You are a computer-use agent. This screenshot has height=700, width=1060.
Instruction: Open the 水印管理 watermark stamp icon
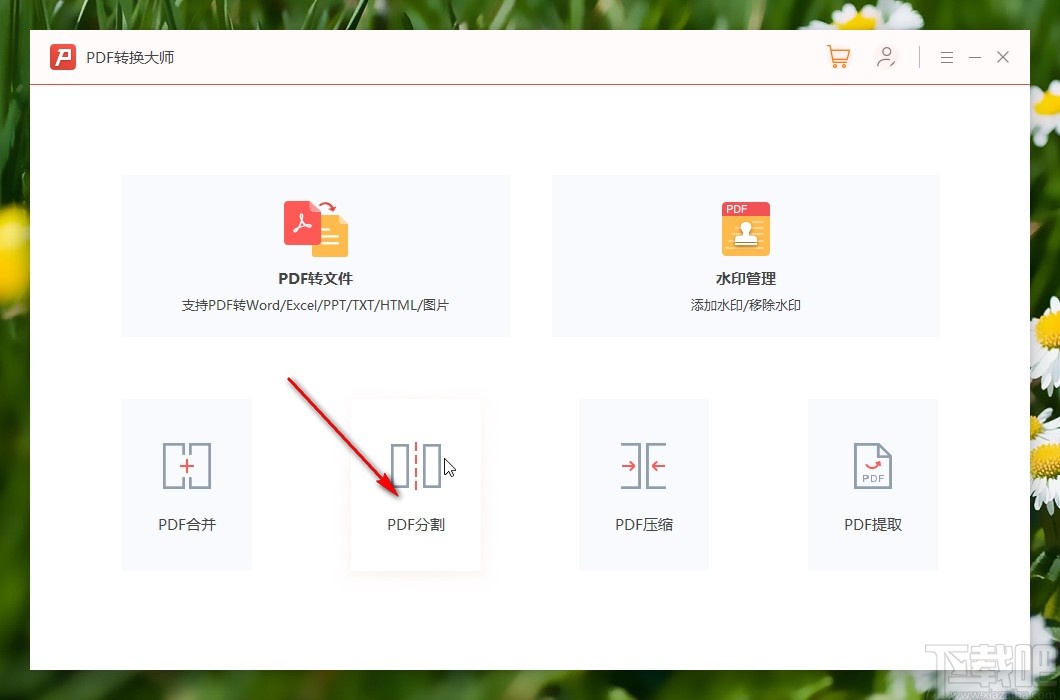pyautogui.click(x=745, y=228)
